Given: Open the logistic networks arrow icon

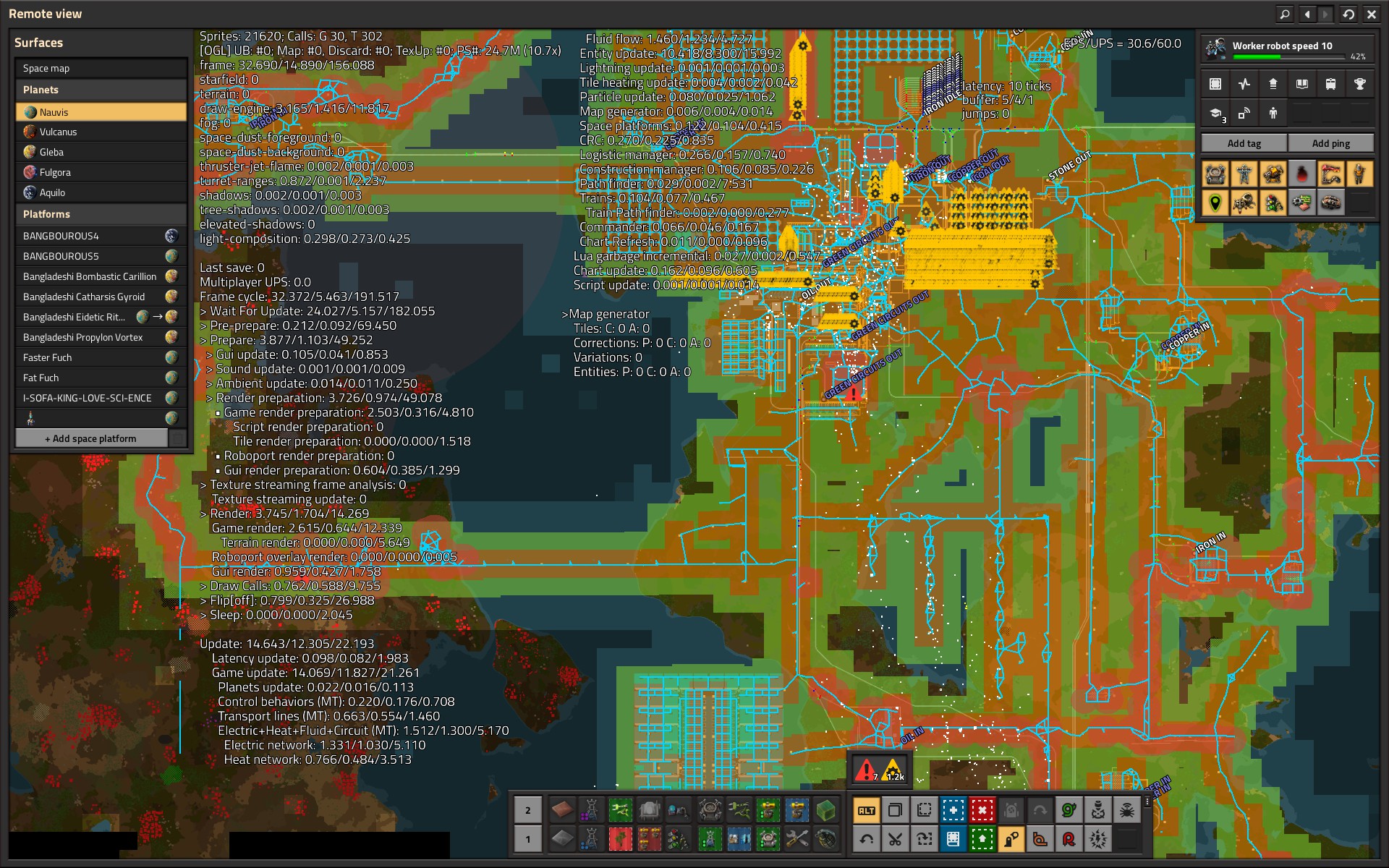Looking at the screenshot, I should click(1273, 84).
